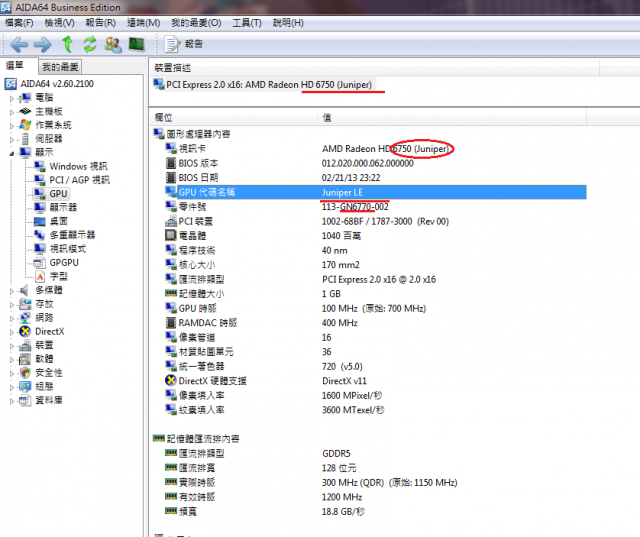Viewport: 640px width, 537px height.
Task: Select the DirectX 硬體支援 row
Action: [375, 381]
